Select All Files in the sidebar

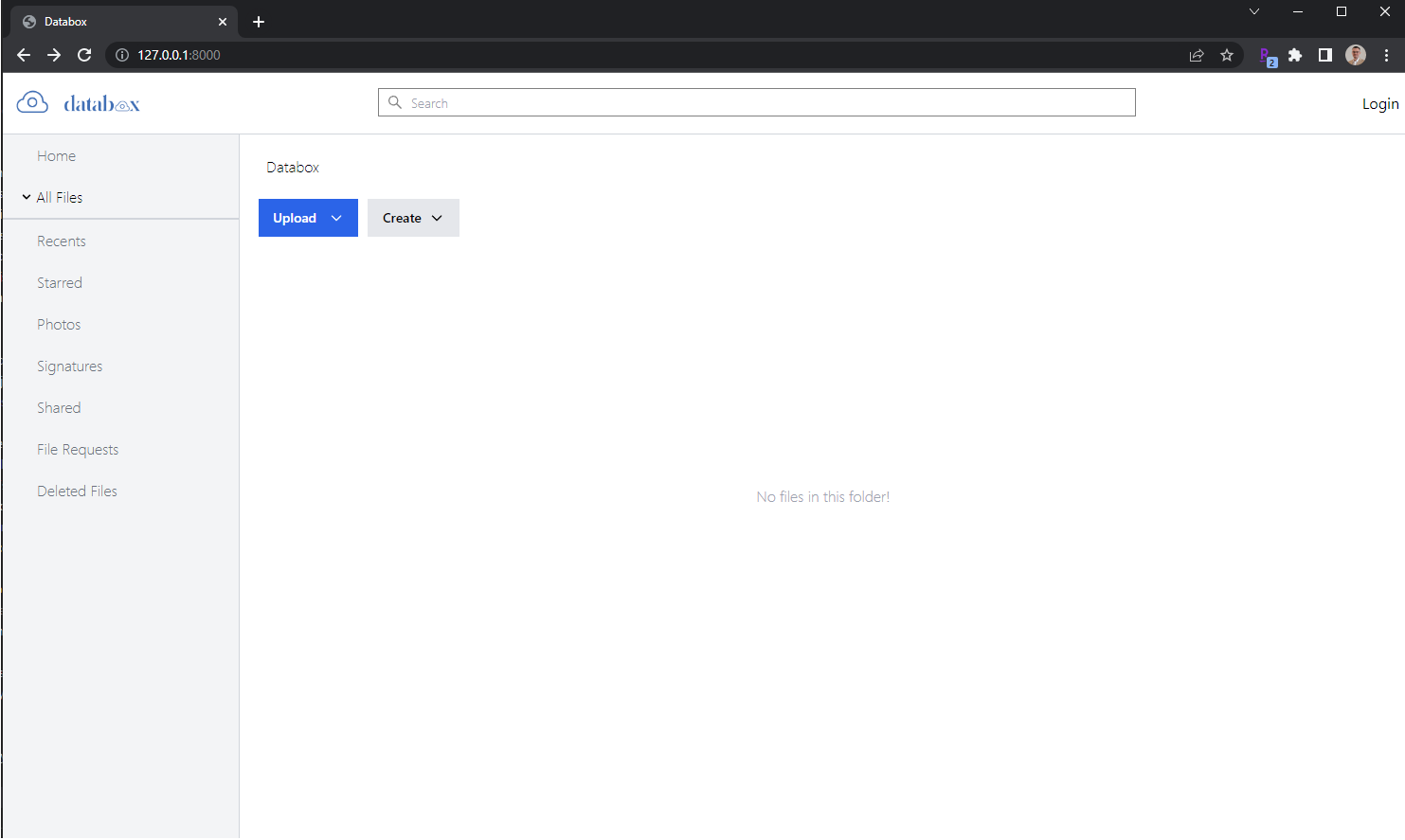(60, 197)
